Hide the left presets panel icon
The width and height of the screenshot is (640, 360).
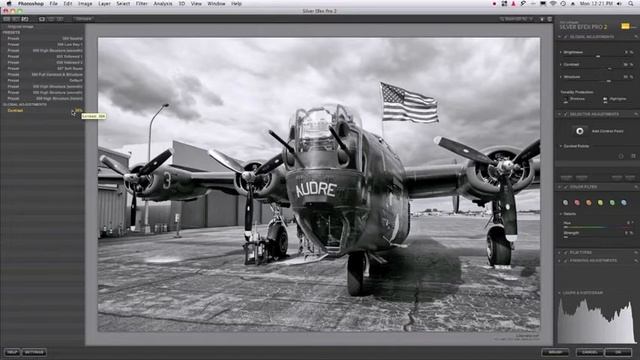pyautogui.click(x=6, y=19)
